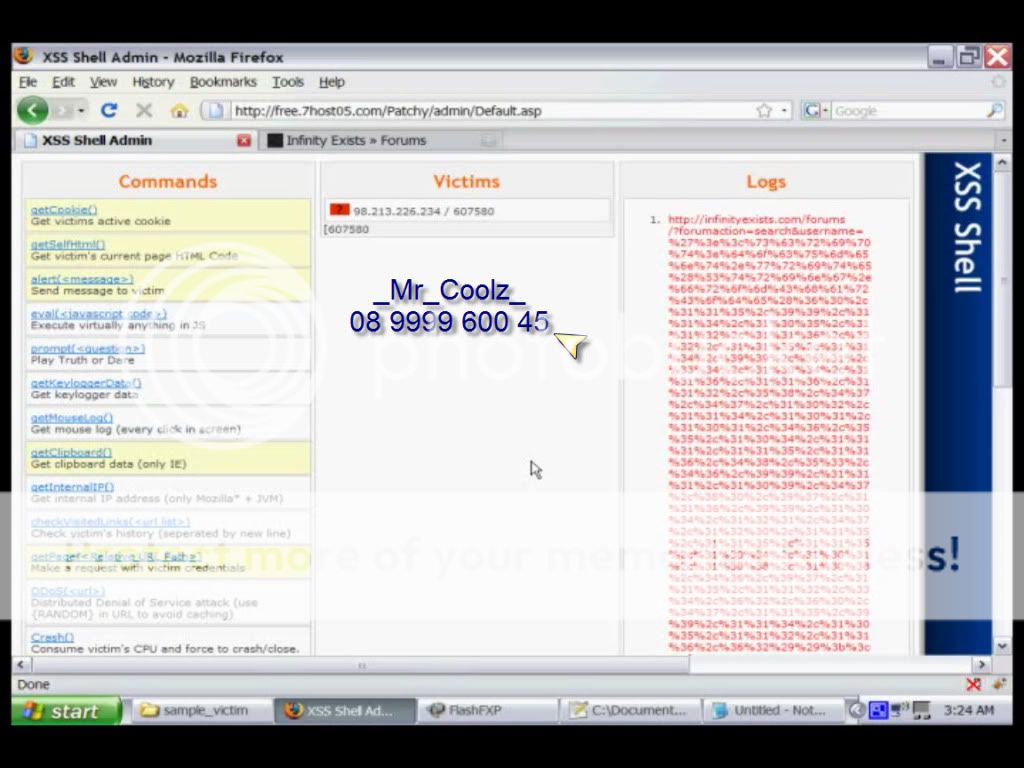The height and width of the screenshot is (768, 1024).
Task: Click the greyed Forward arrow button
Action: 63,110
